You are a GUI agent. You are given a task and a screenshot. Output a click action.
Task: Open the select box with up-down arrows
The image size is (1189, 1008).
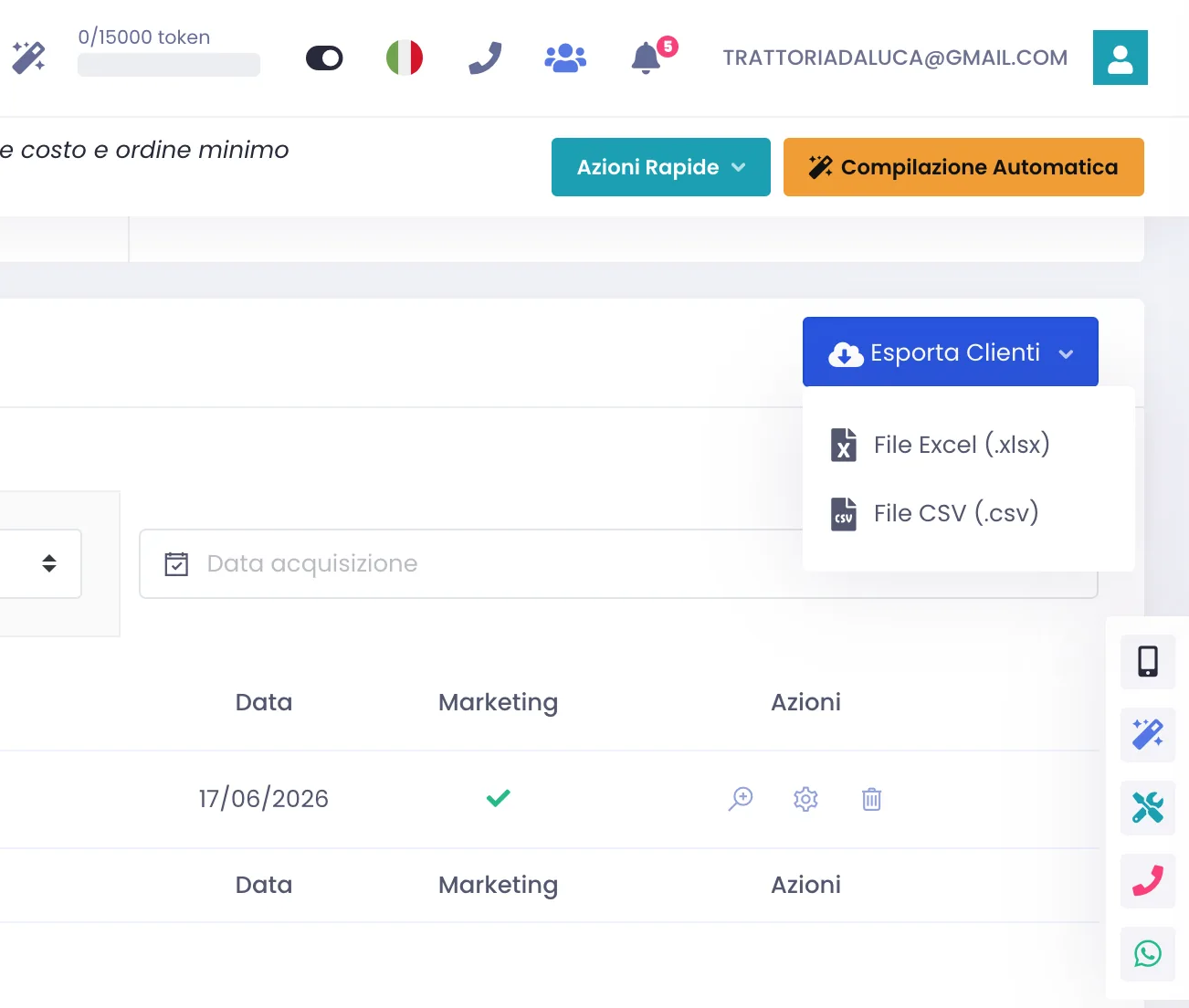tap(41, 563)
